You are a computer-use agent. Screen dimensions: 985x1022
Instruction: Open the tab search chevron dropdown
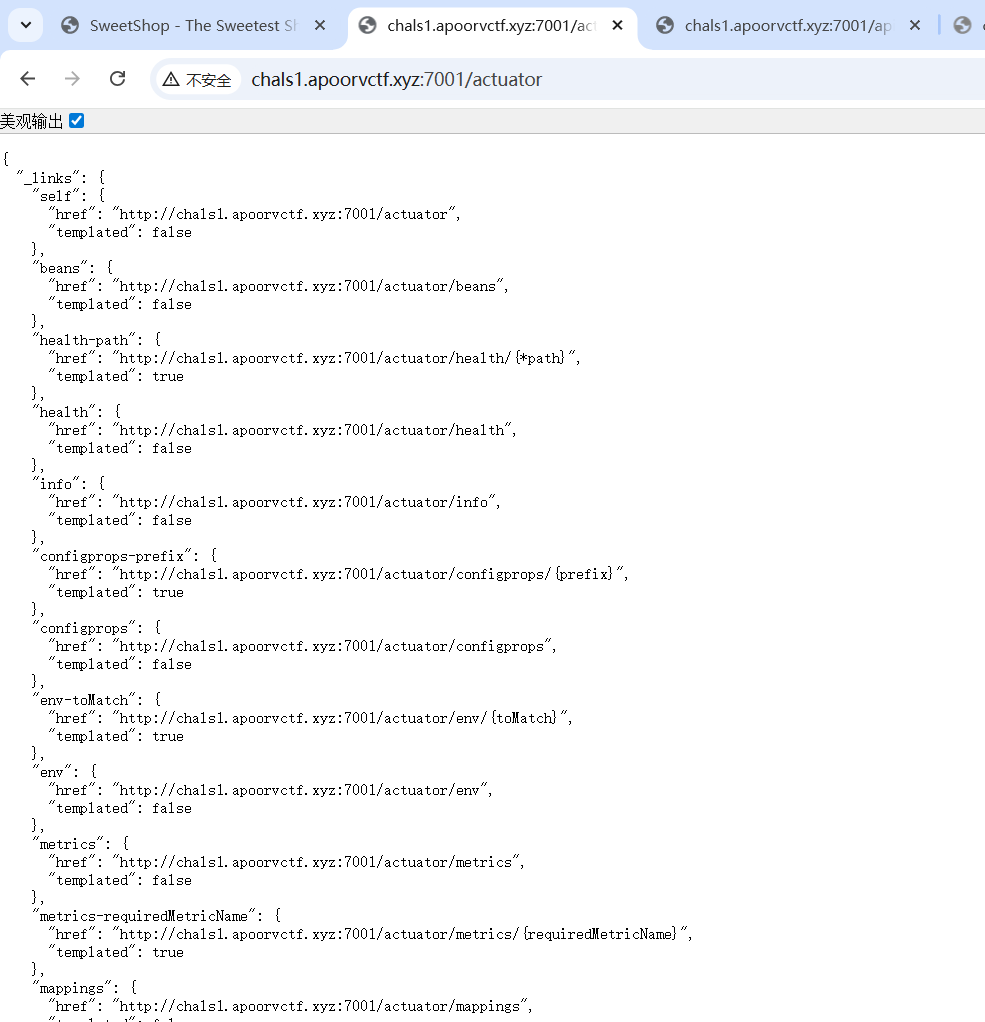click(25, 26)
